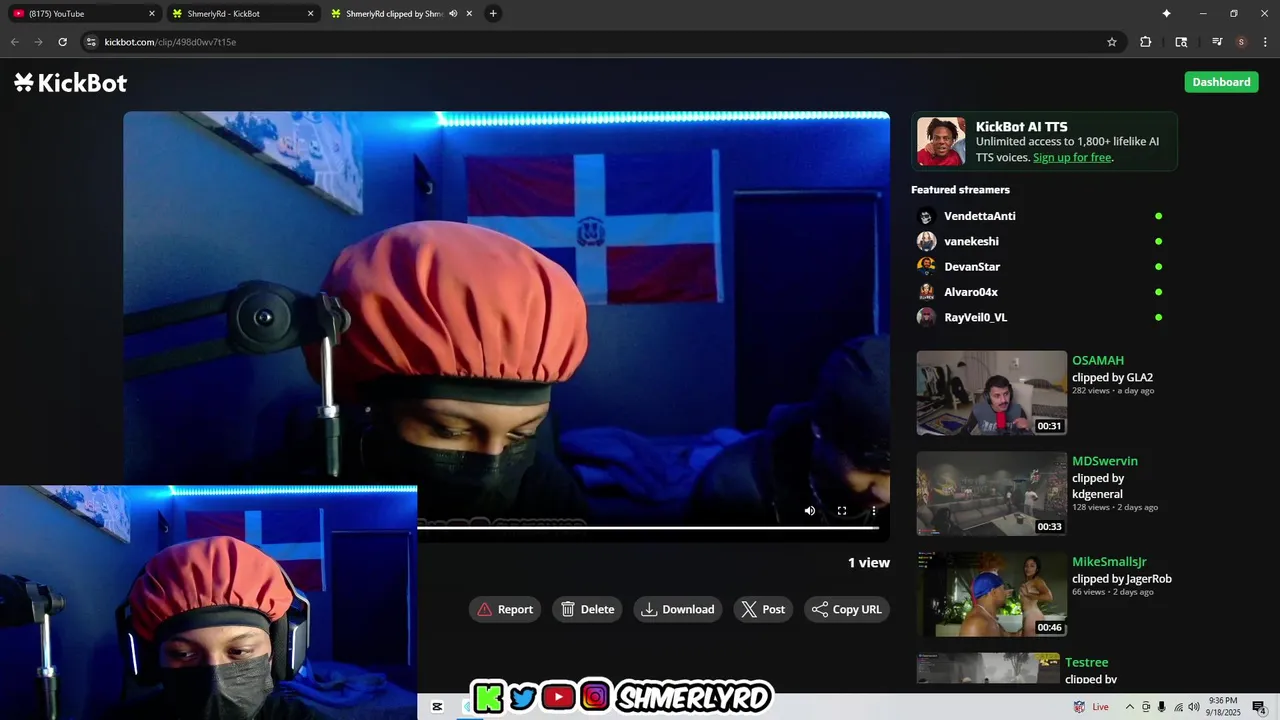The image size is (1280, 720).
Task: Click RayVeil0_VL's avatar icon
Action: (x=927, y=317)
